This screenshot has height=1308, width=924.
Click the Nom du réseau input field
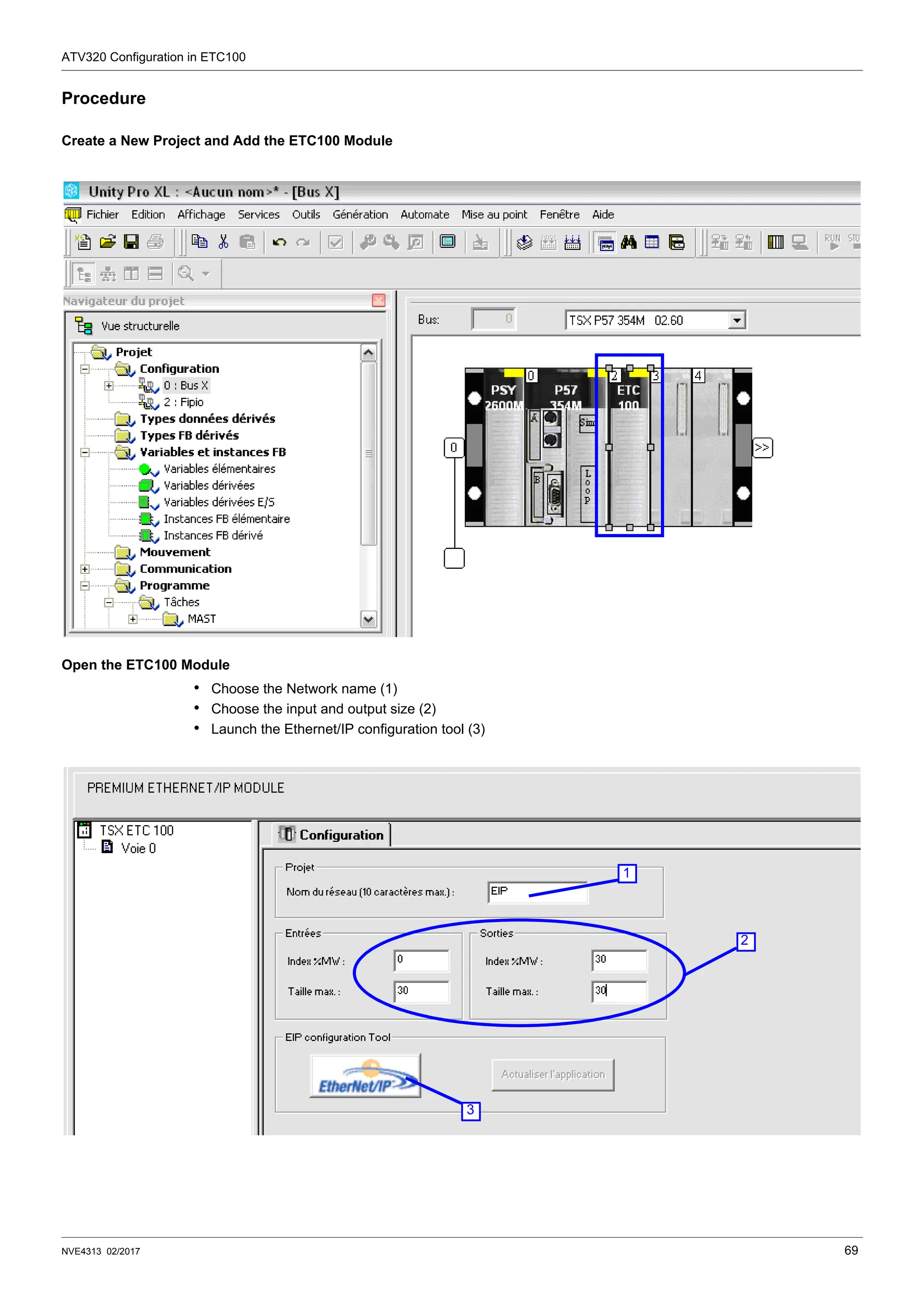click(538, 892)
